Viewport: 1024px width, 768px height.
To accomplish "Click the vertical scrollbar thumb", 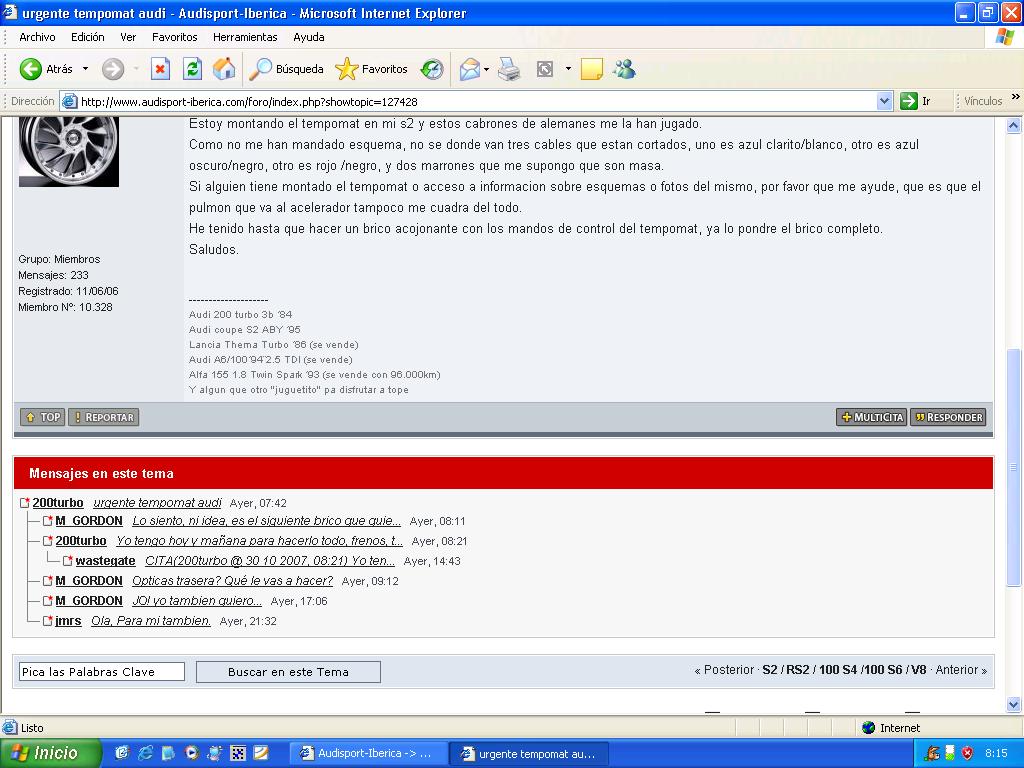I will [x=1014, y=467].
